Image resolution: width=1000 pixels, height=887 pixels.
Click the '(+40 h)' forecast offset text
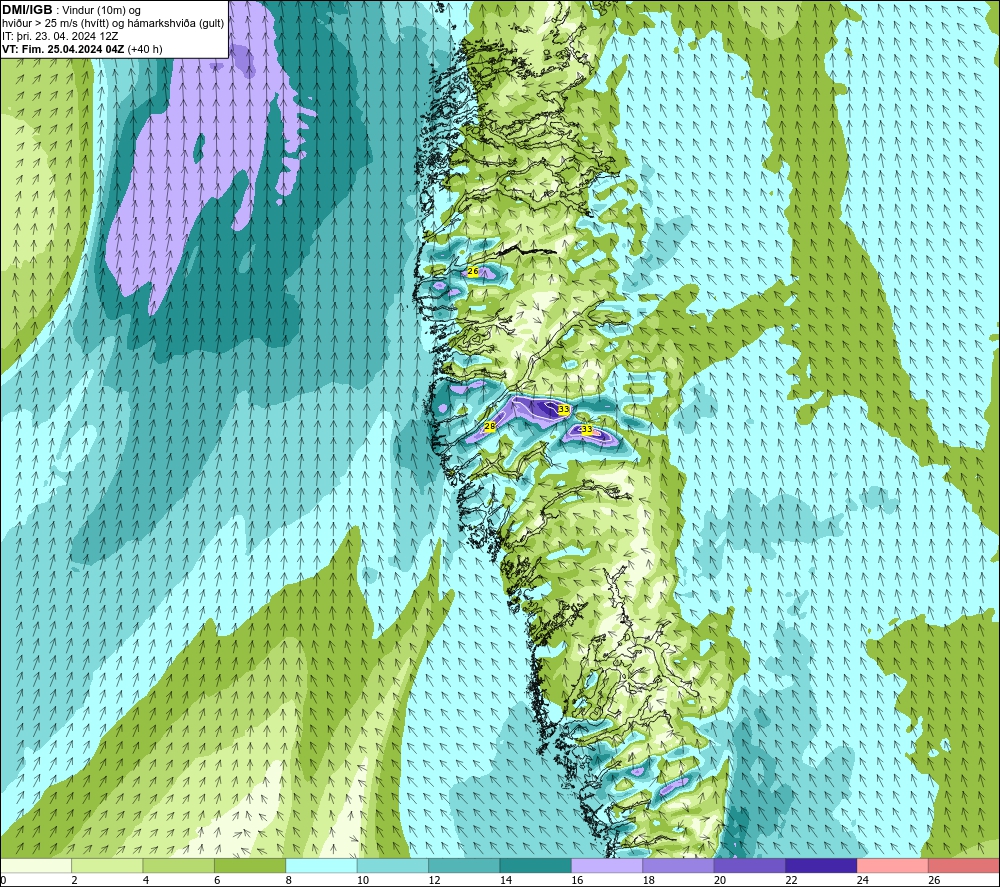point(145,49)
